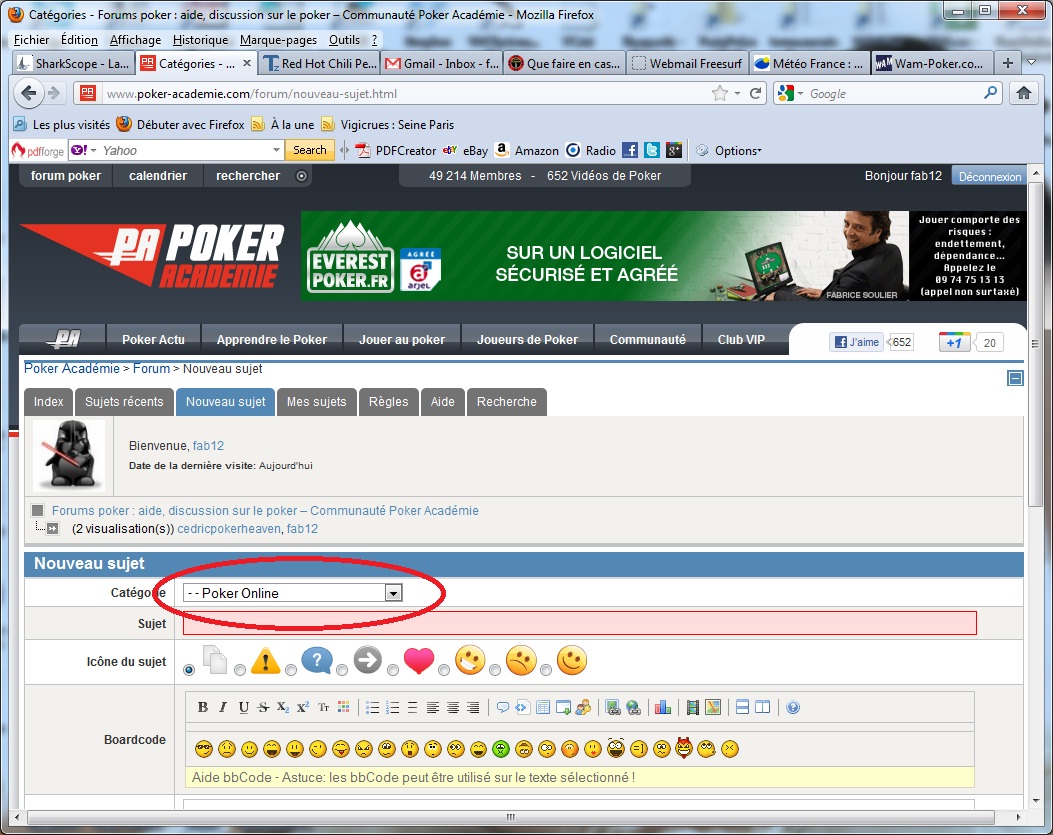Insert an image link icon
1053x835 pixels.
pyautogui.click(x=612, y=707)
